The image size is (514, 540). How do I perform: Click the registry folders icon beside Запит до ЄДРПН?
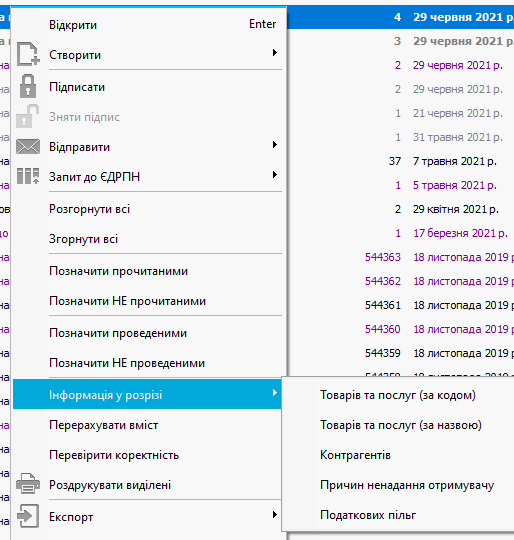(x=28, y=176)
